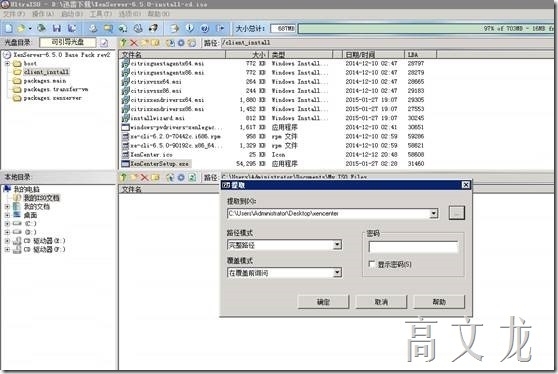Image resolution: width=558 pixels, height=374 pixels.
Task: Open the 帮助(H) menu
Action: click(x=158, y=14)
